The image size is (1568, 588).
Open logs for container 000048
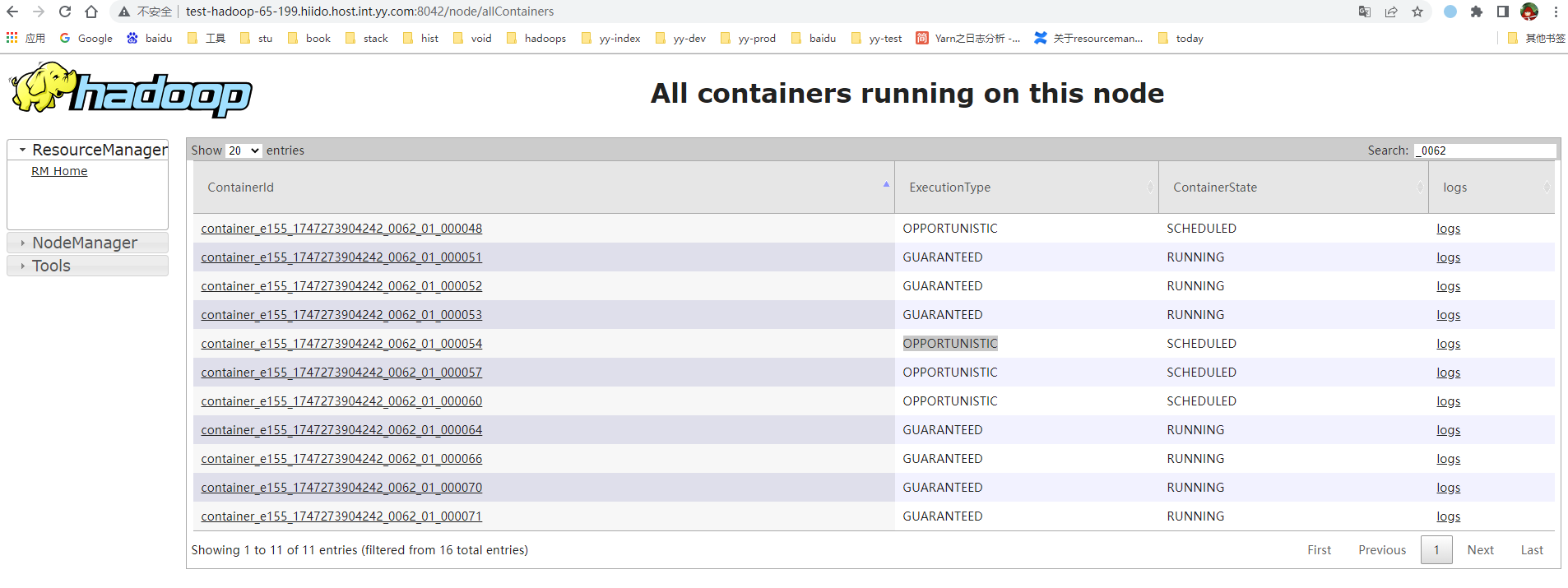click(1448, 229)
